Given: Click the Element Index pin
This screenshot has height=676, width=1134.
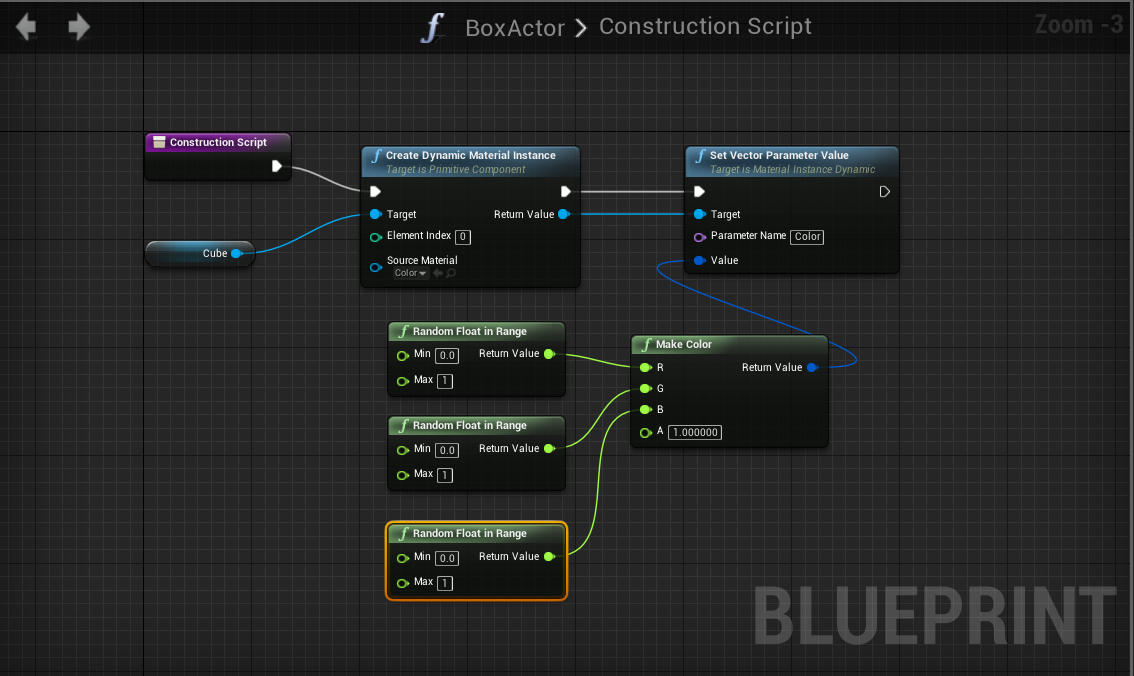Looking at the screenshot, I should pyautogui.click(x=375, y=237).
